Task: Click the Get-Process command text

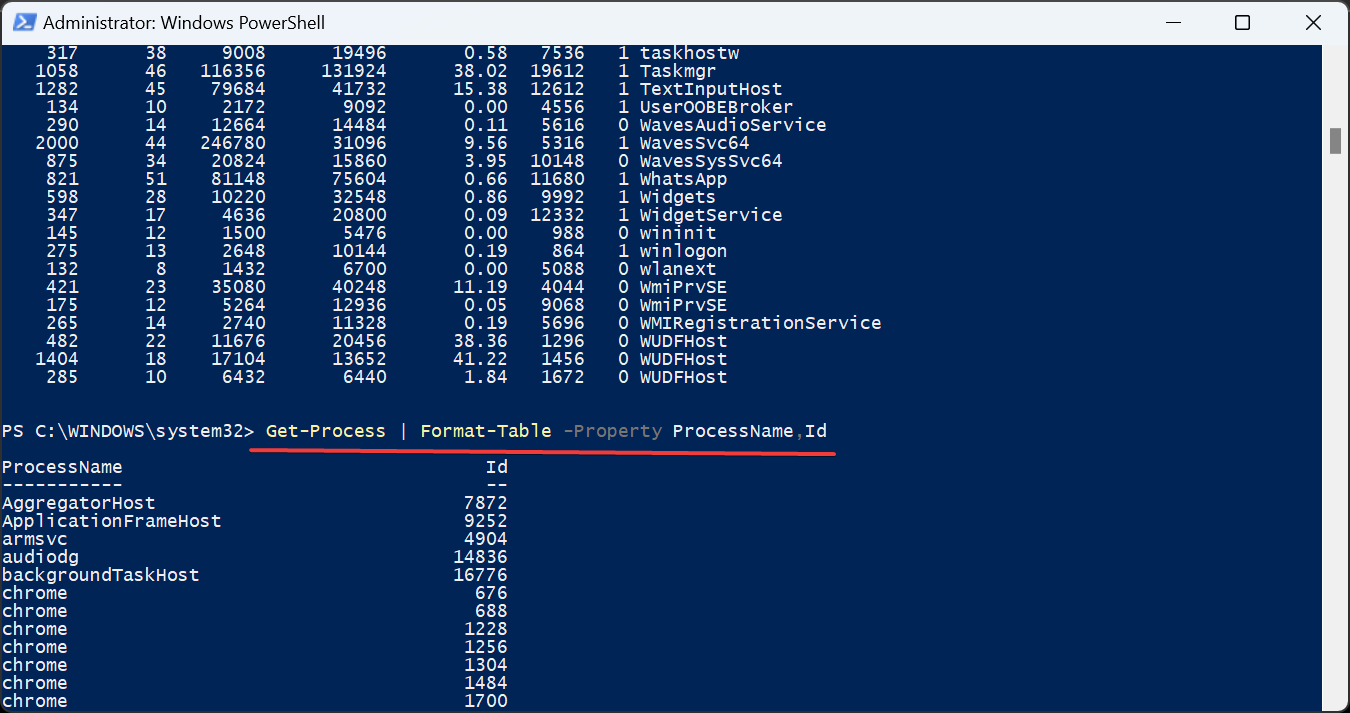Action: point(325,431)
